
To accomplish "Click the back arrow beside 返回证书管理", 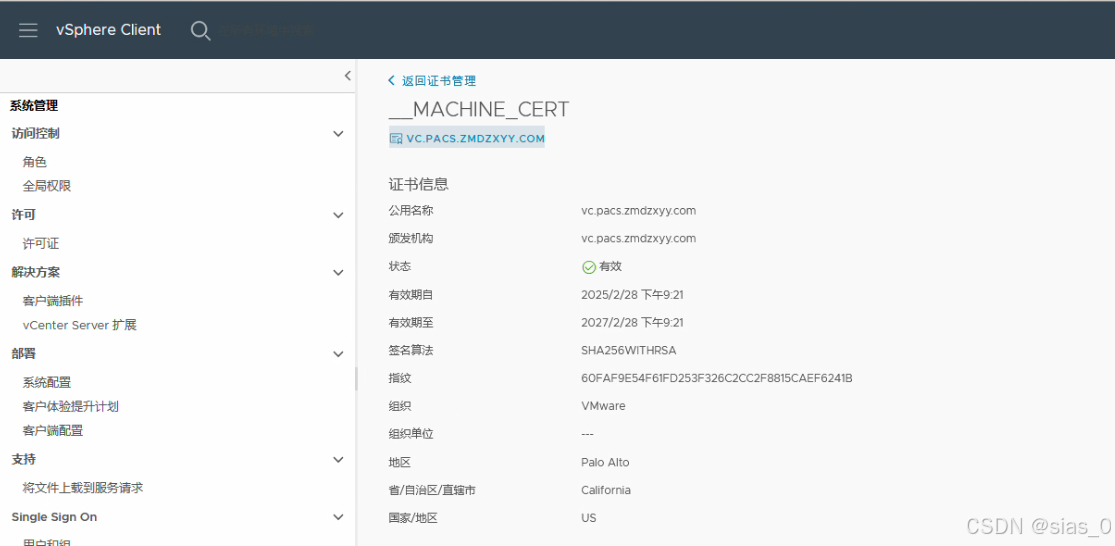I will tap(391, 80).
